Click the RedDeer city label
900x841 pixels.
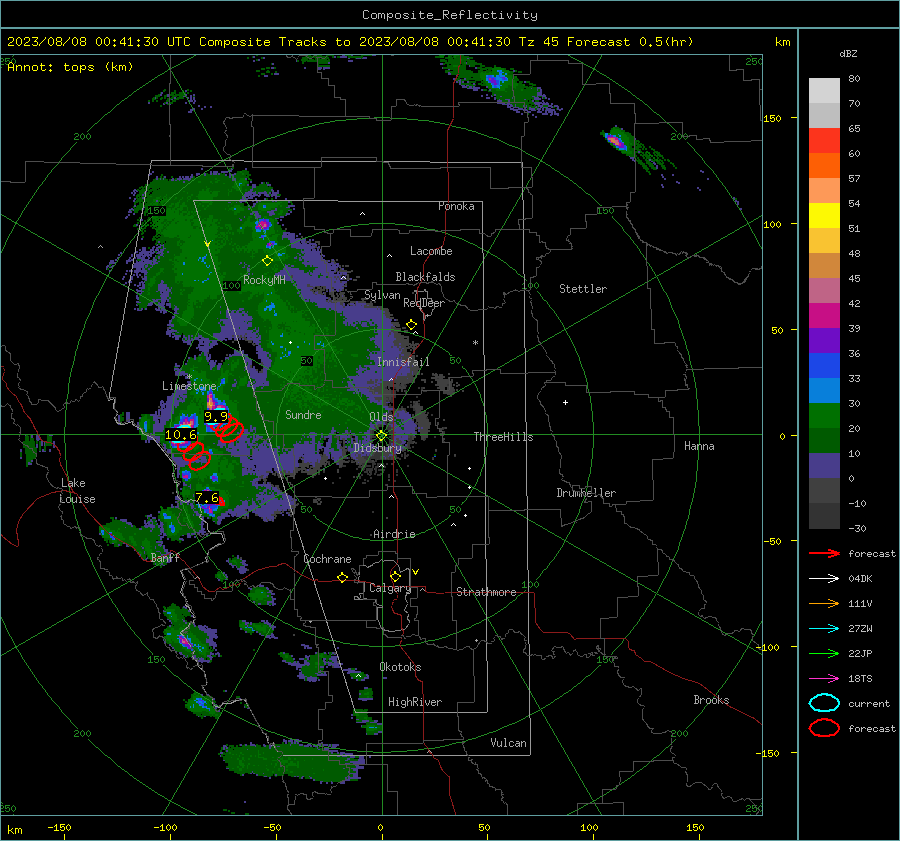click(x=424, y=303)
